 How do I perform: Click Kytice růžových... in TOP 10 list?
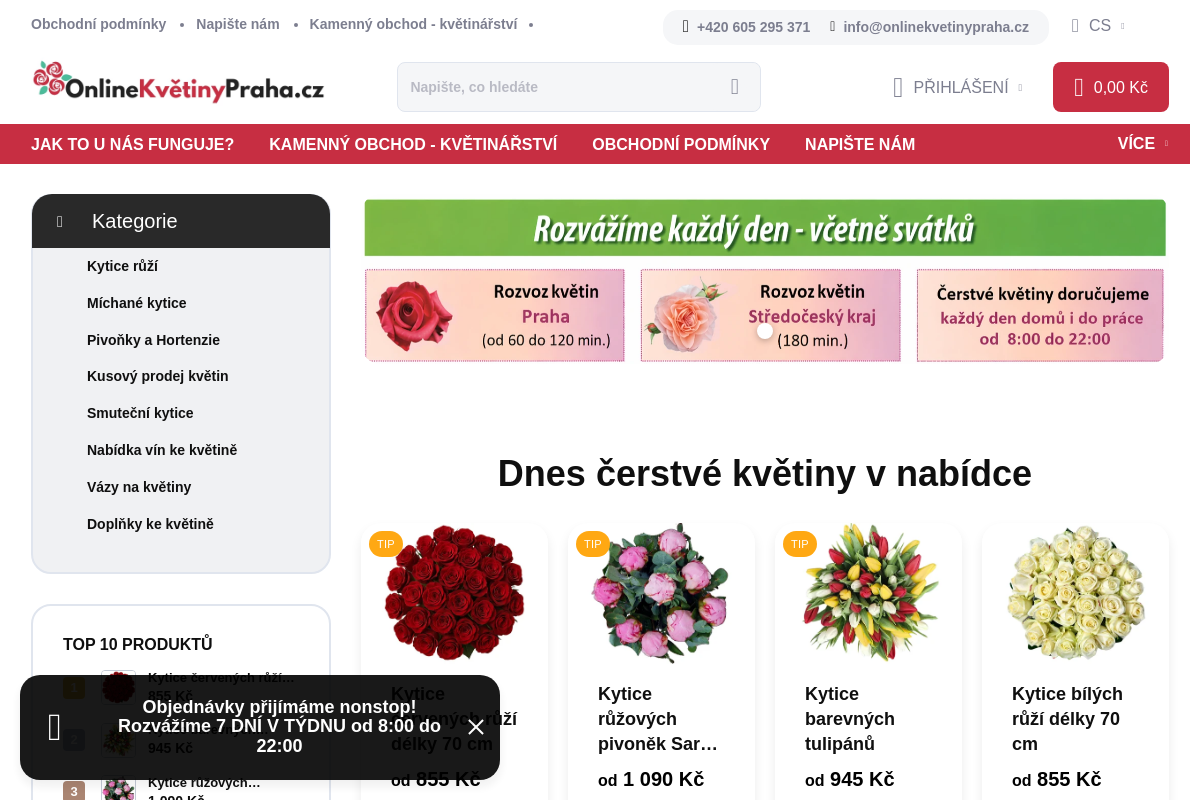204,782
